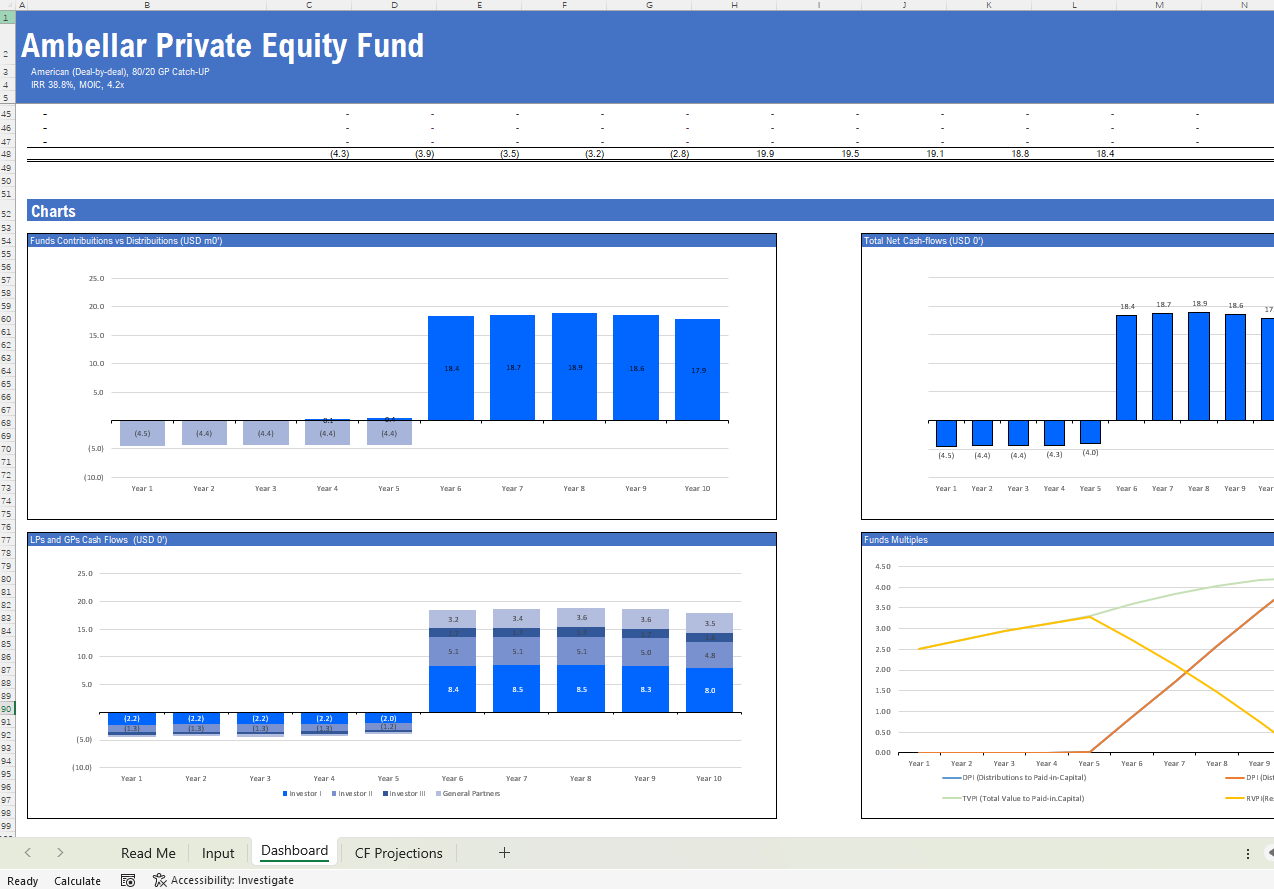
Task: Click the General Partners legend entry
Action: pos(468,794)
